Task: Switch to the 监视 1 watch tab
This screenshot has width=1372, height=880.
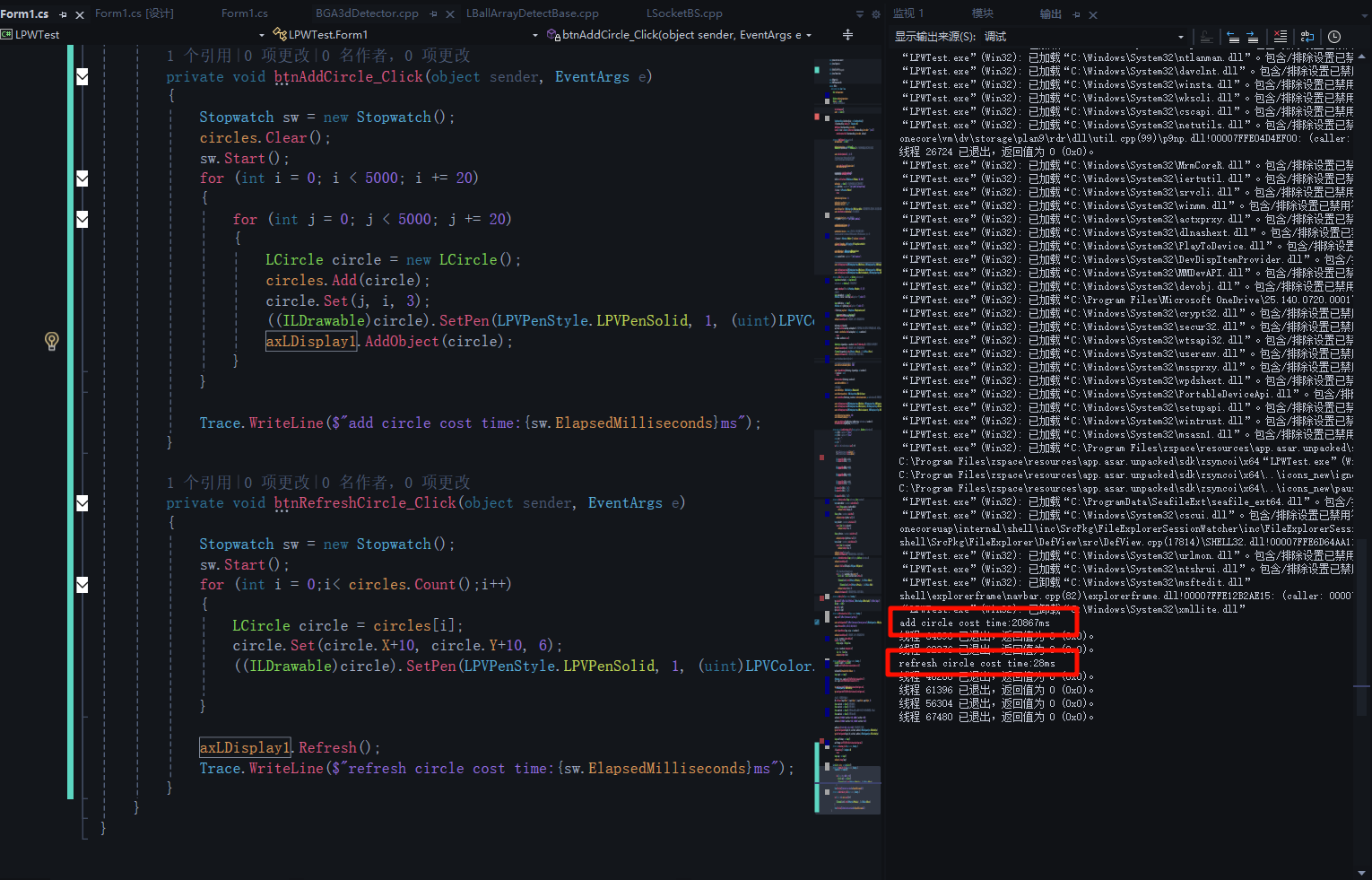Action: pyautogui.click(x=908, y=13)
